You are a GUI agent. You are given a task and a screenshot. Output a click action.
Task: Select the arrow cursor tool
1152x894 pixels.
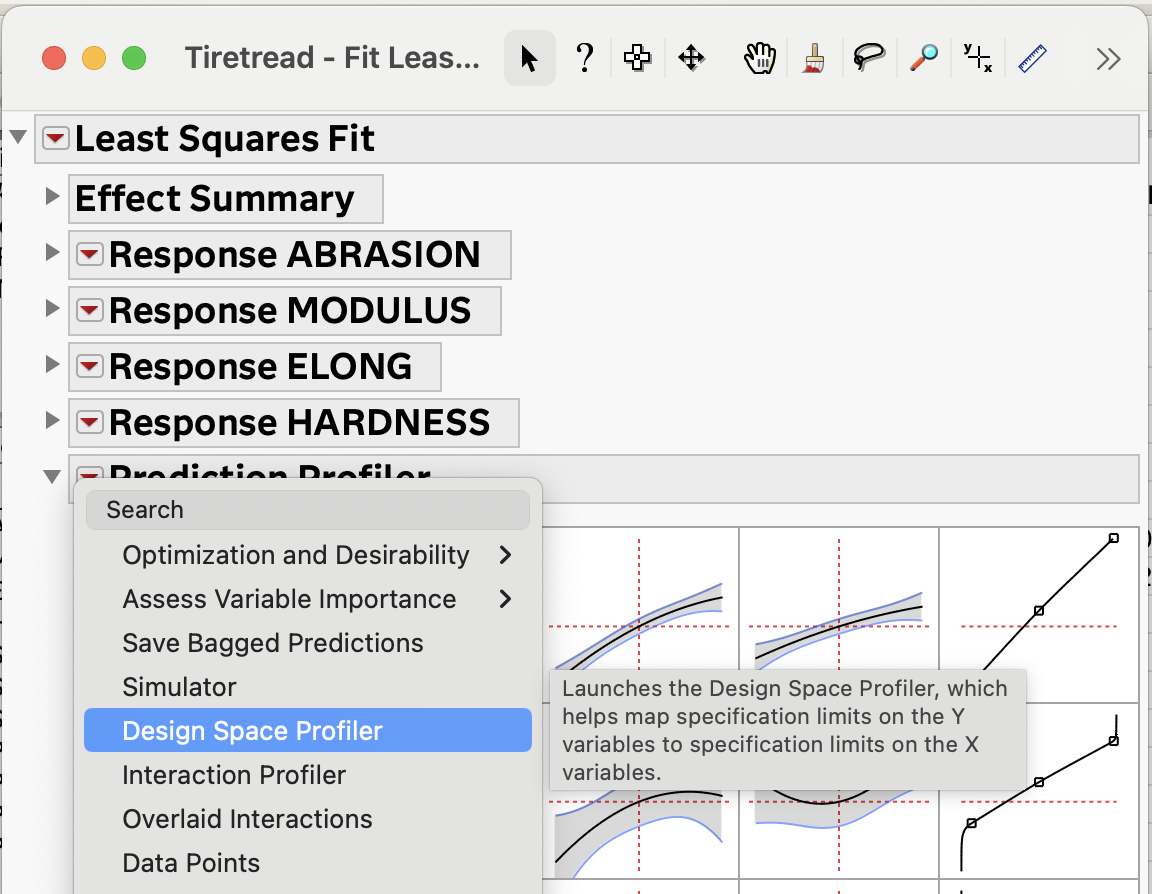tap(529, 58)
